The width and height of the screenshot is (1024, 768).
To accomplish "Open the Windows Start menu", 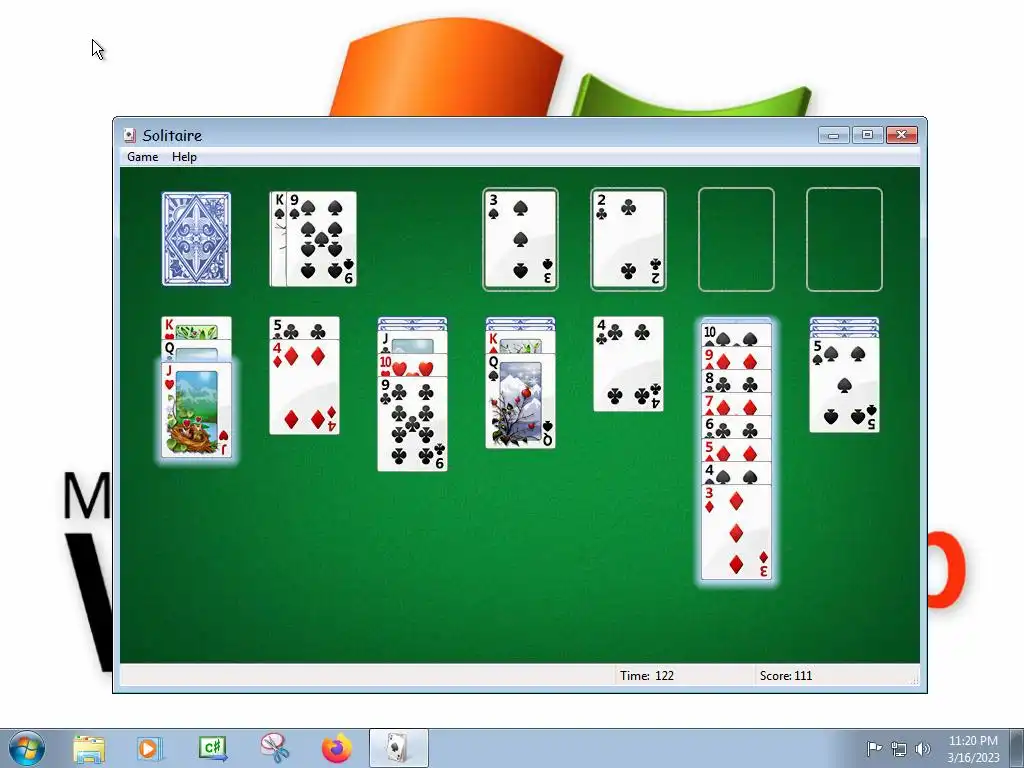I will (x=26, y=749).
